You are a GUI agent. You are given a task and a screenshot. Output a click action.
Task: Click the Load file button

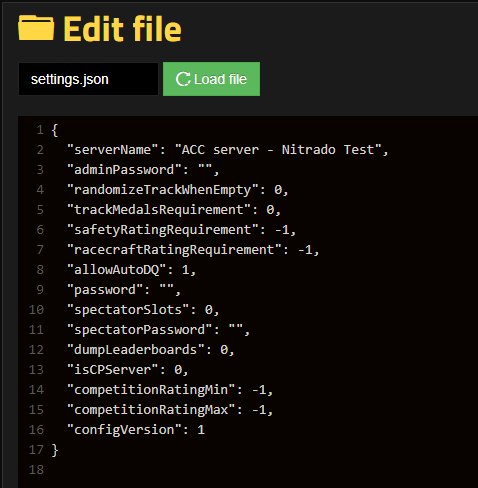pyautogui.click(x=211, y=79)
